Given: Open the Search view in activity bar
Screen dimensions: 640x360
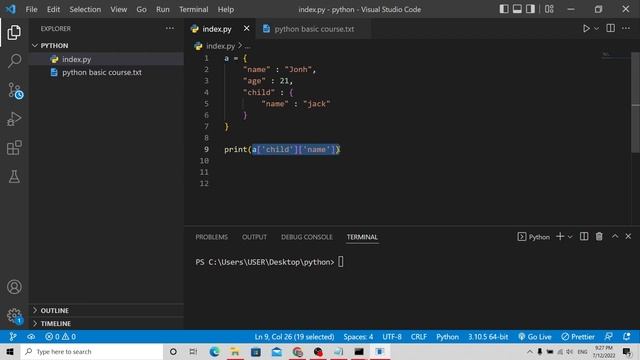Looking at the screenshot, I should 14,61.
